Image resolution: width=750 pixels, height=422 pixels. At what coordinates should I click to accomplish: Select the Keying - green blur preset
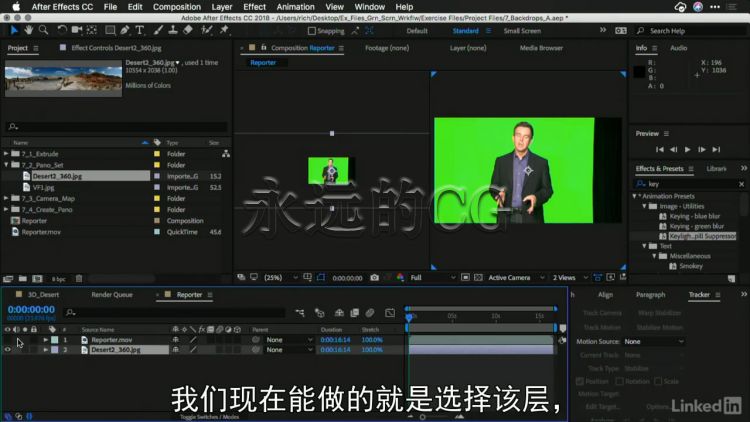tap(696, 226)
